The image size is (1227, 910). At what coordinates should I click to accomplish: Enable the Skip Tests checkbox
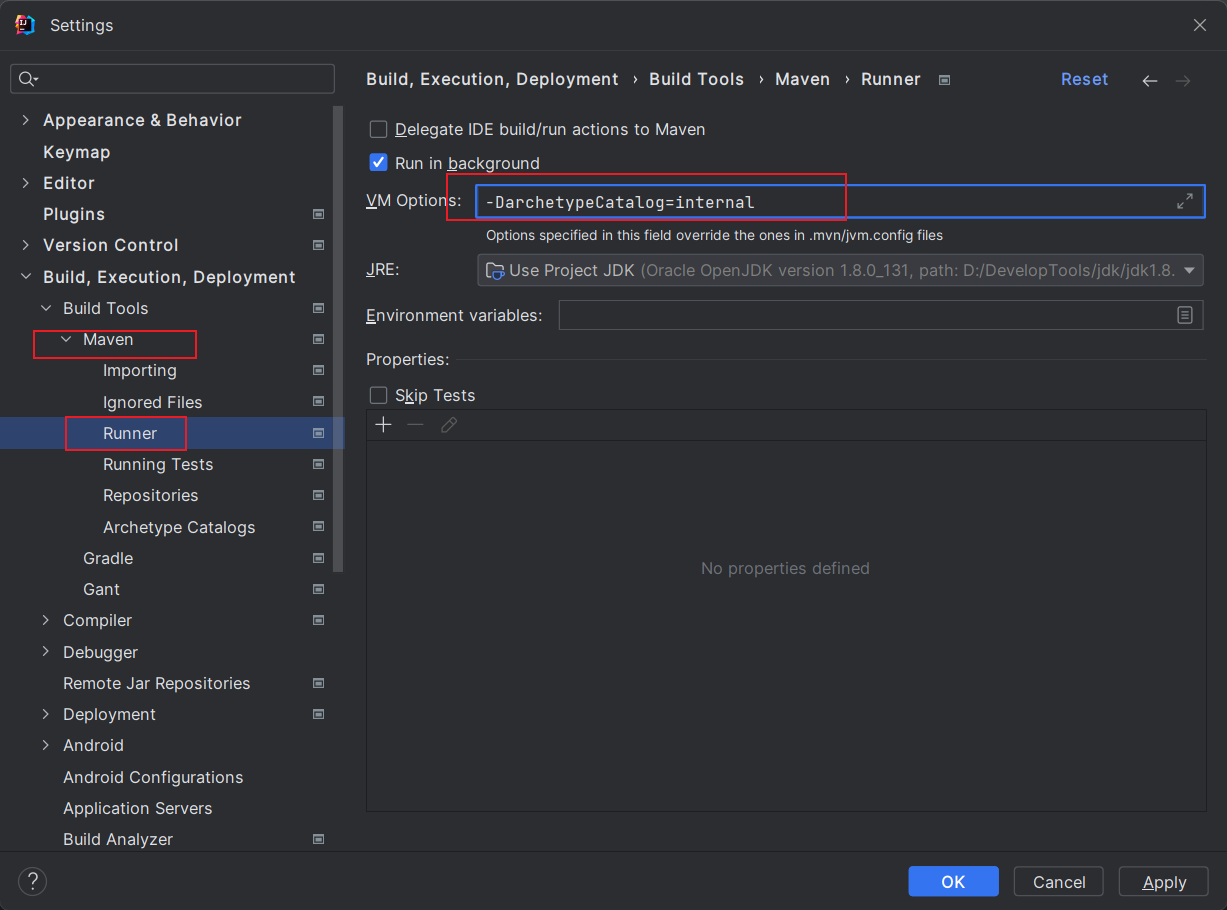pos(379,395)
